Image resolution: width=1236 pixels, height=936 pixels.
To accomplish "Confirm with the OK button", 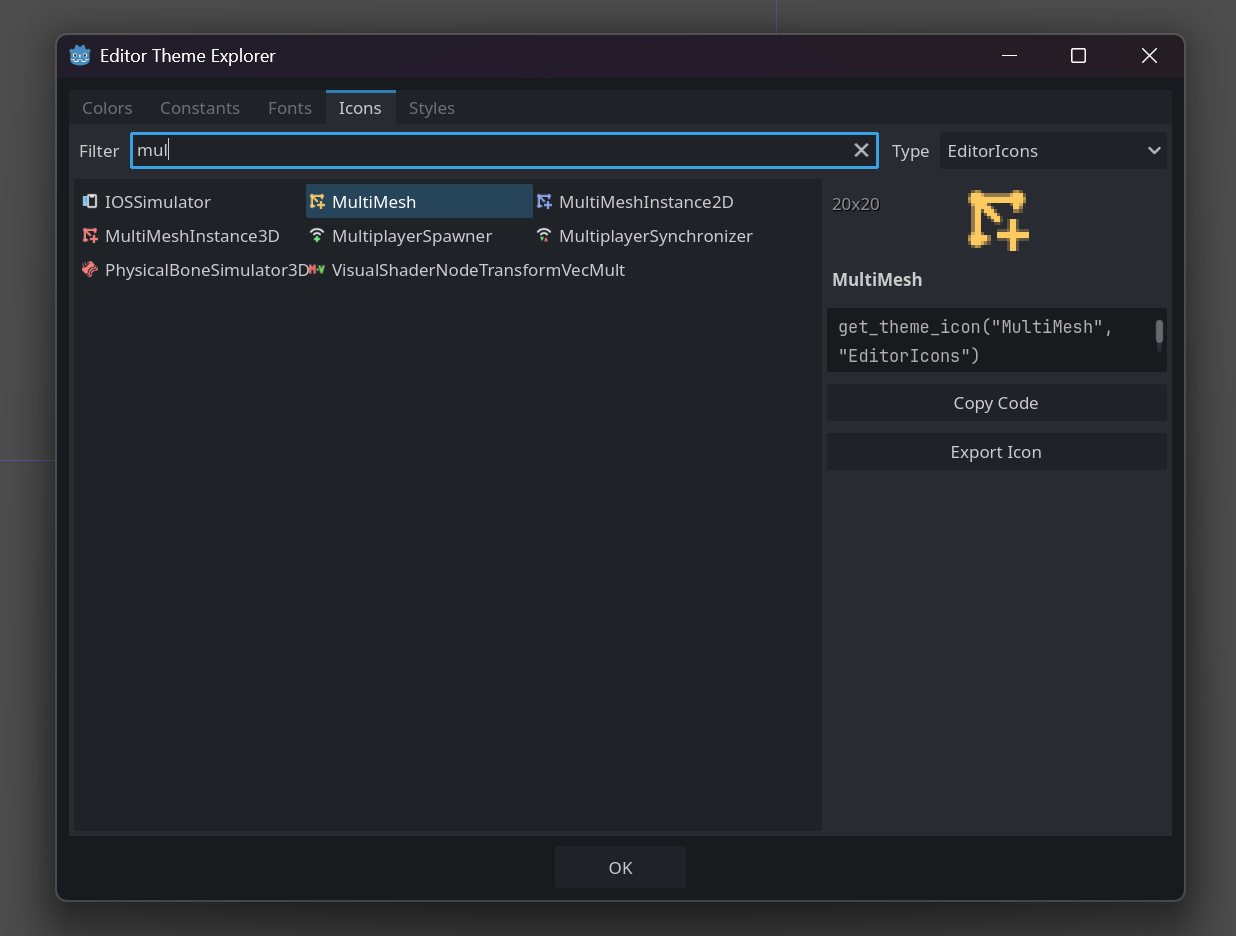I will click(x=620, y=867).
